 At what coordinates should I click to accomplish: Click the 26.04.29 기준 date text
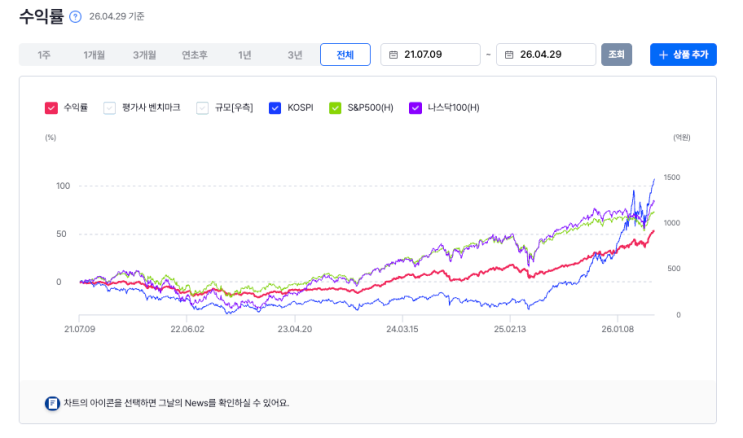117,17
